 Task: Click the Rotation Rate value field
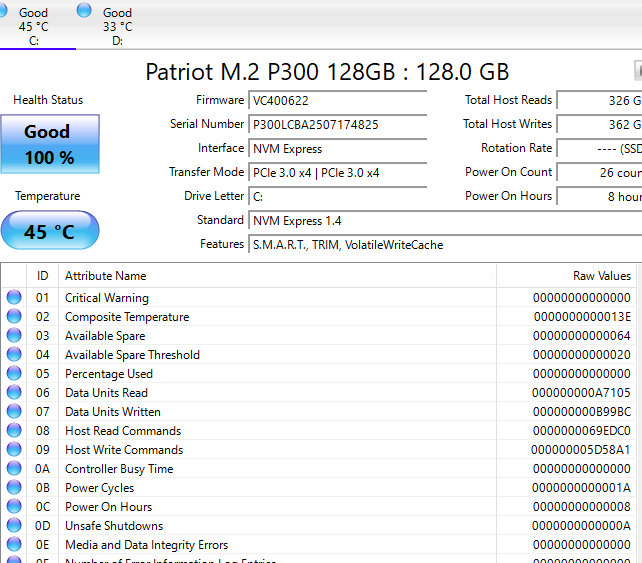click(599, 149)
